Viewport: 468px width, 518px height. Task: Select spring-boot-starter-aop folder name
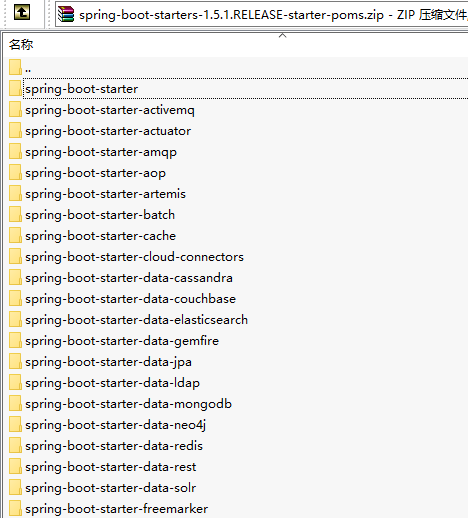(x=95, y=173)
